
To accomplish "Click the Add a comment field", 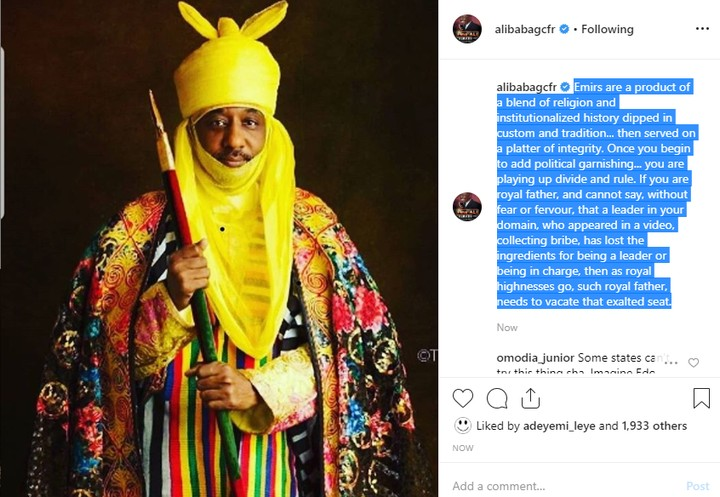I will tap(560, 486).
